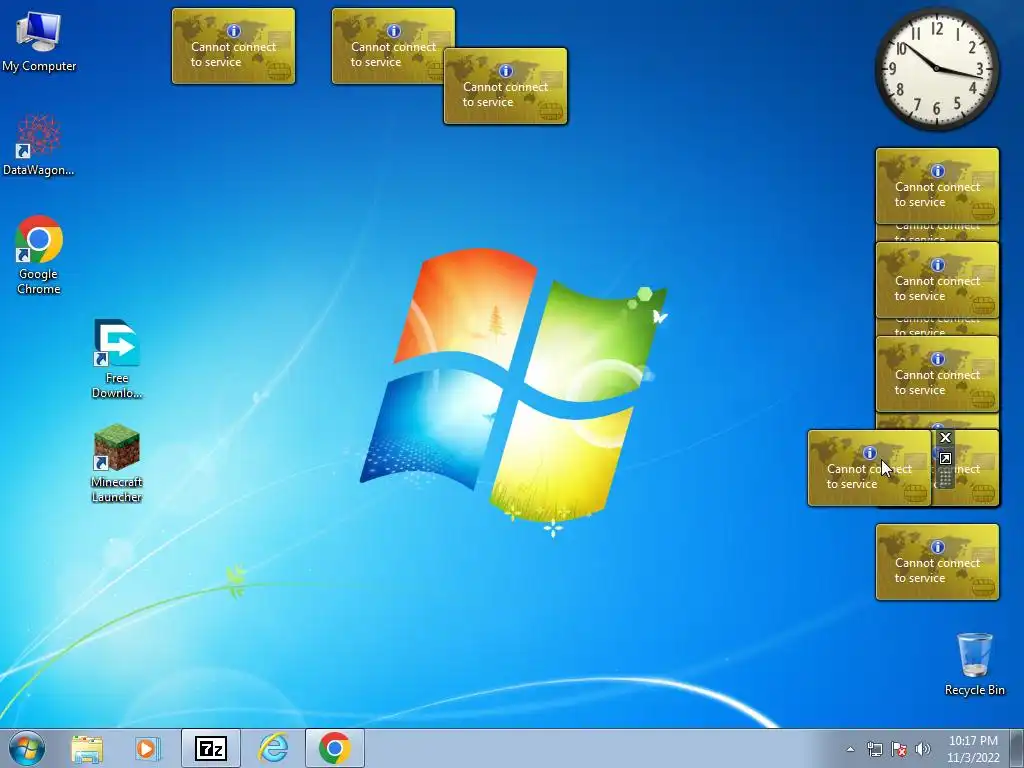Image resolution: width=1024 pixels, height=768 pixels.
Task: Open Windows Explorer from the taskbar
Action: coord(87,748)
